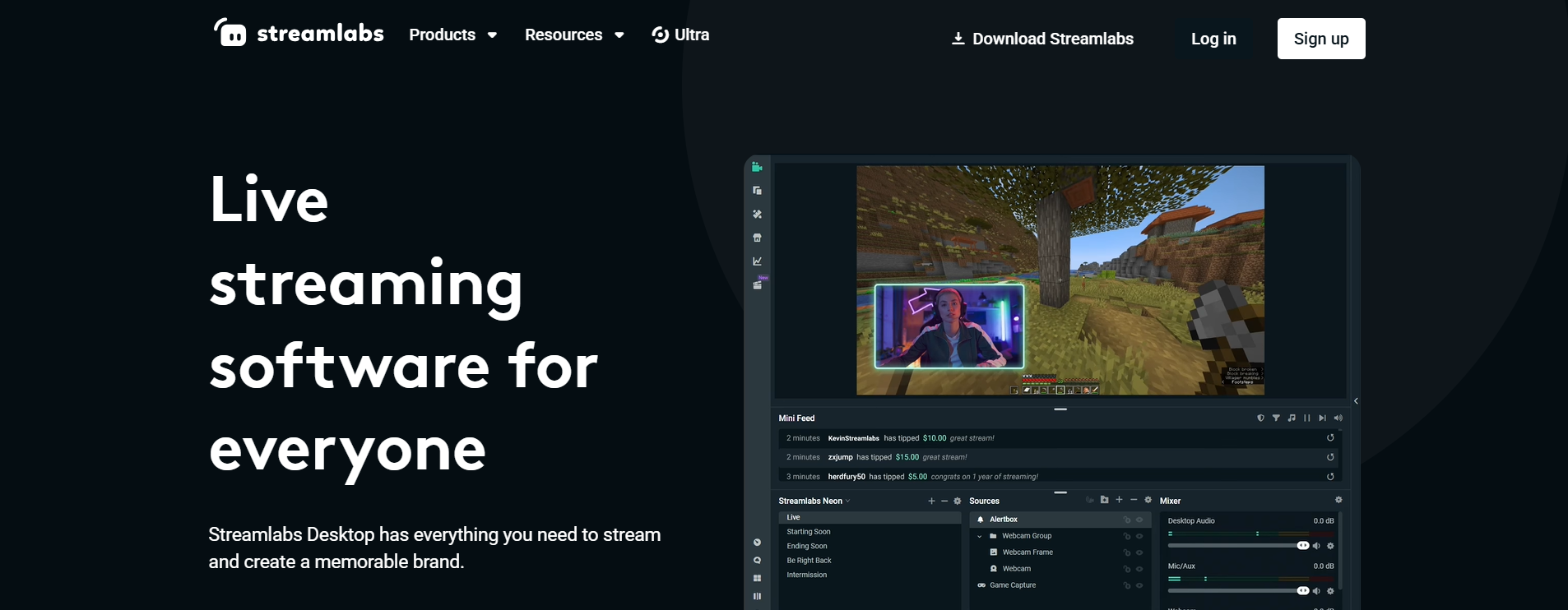Select the Alertbox source row
This screenshot has width=1568, height=610.
[1060, 520]
